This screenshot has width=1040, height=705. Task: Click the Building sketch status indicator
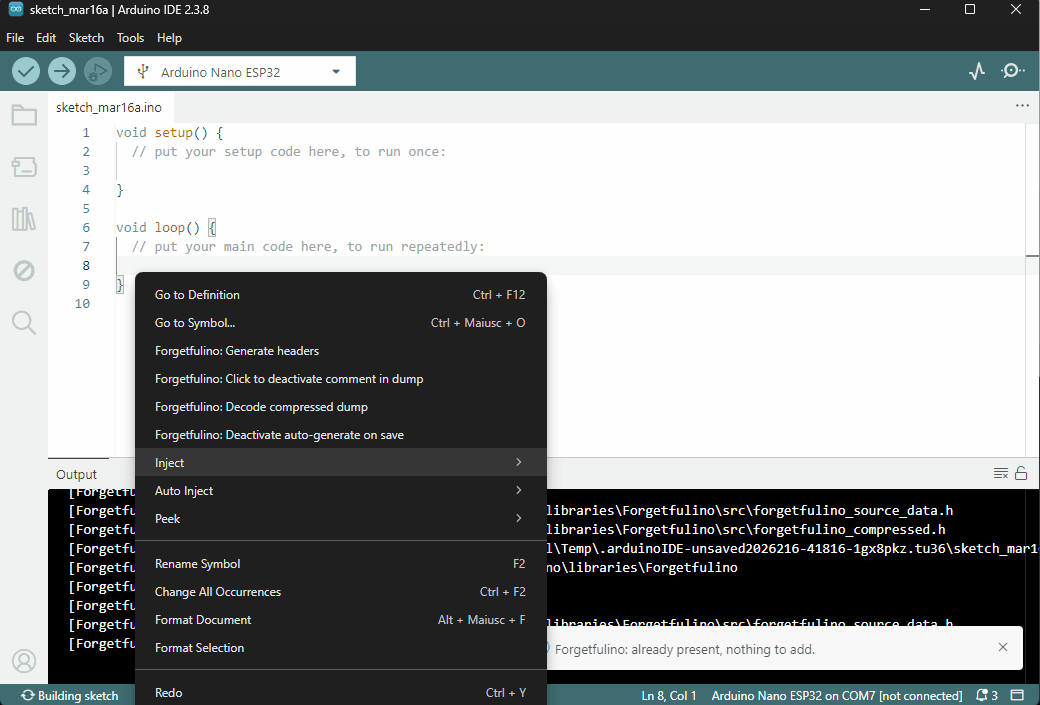pos(70,695)
